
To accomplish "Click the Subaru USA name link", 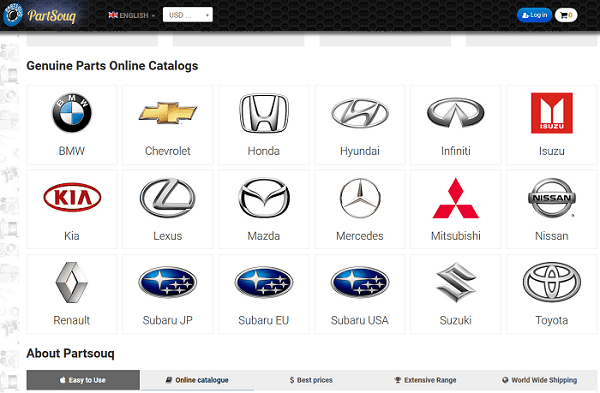I will pyautogui.click(x=360, y=320).
